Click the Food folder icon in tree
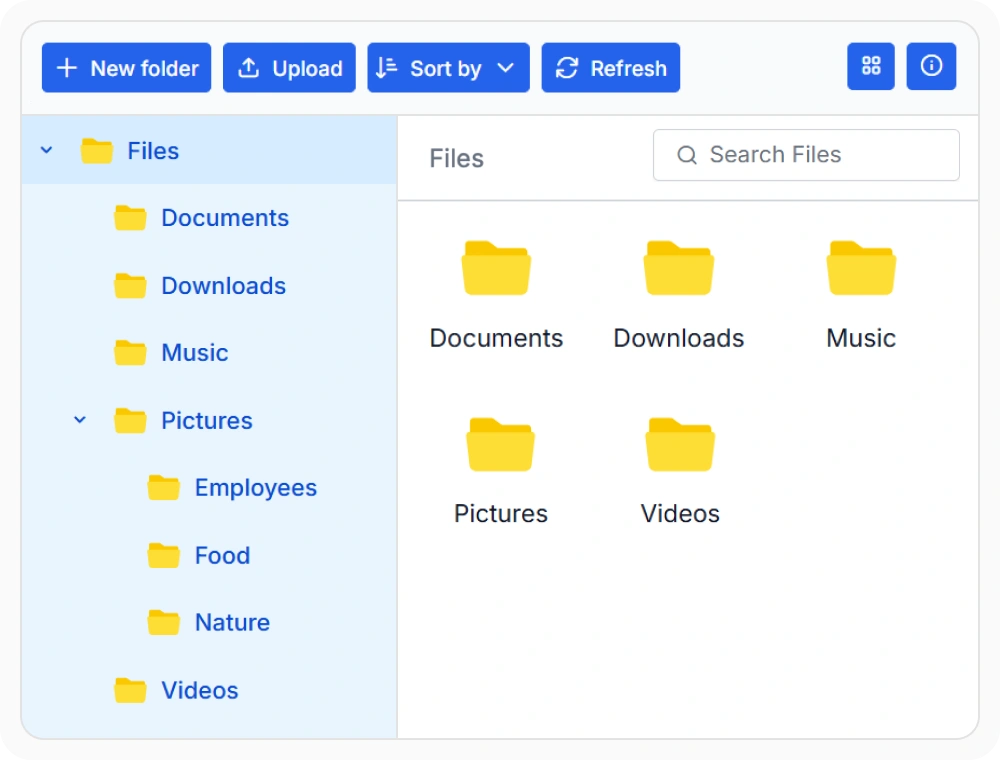This screenshot has width=1000, height=760. (x=163, y=555)
